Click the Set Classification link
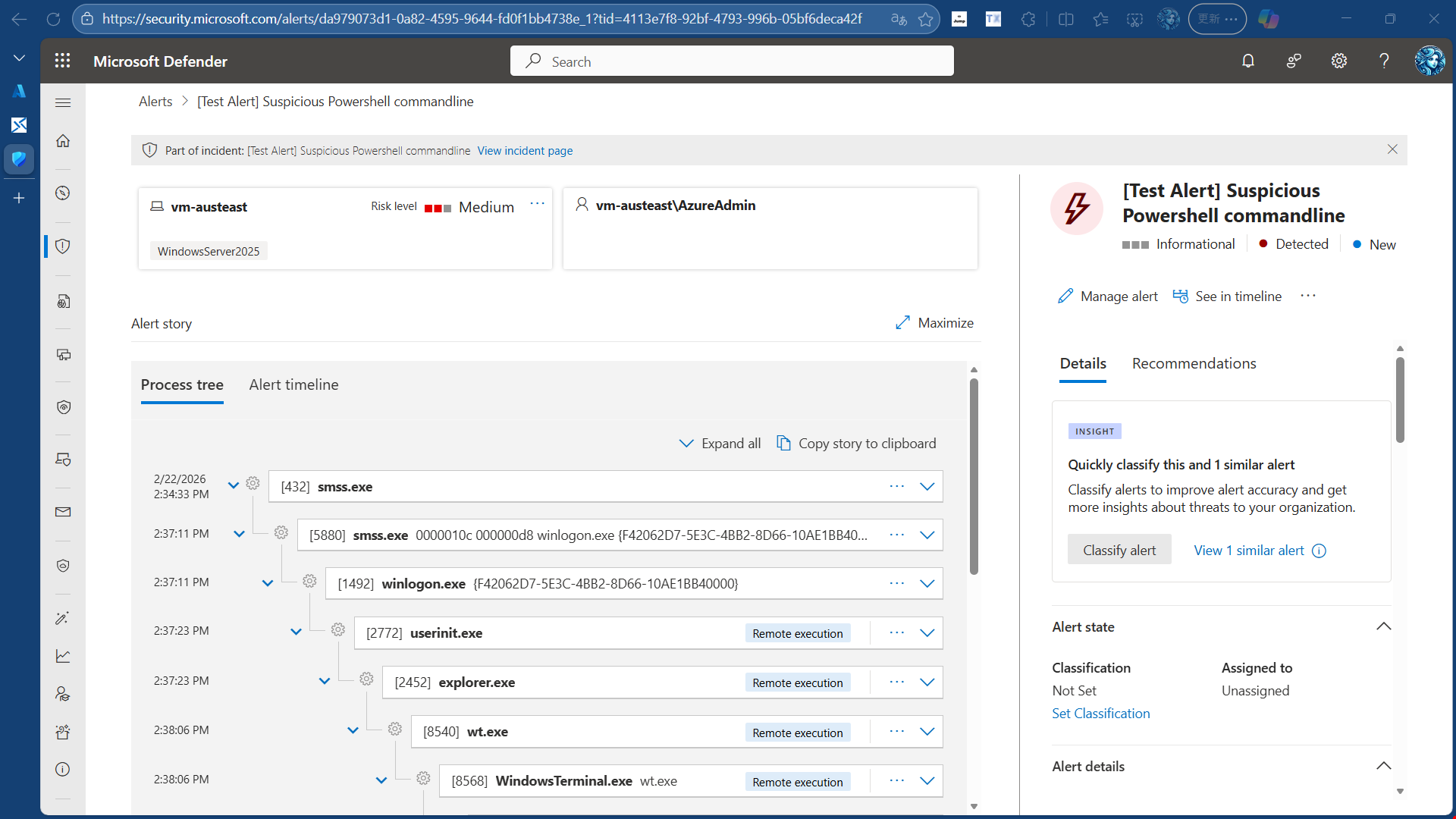Screen dimensions: 1456x819 click(1100, 713)
